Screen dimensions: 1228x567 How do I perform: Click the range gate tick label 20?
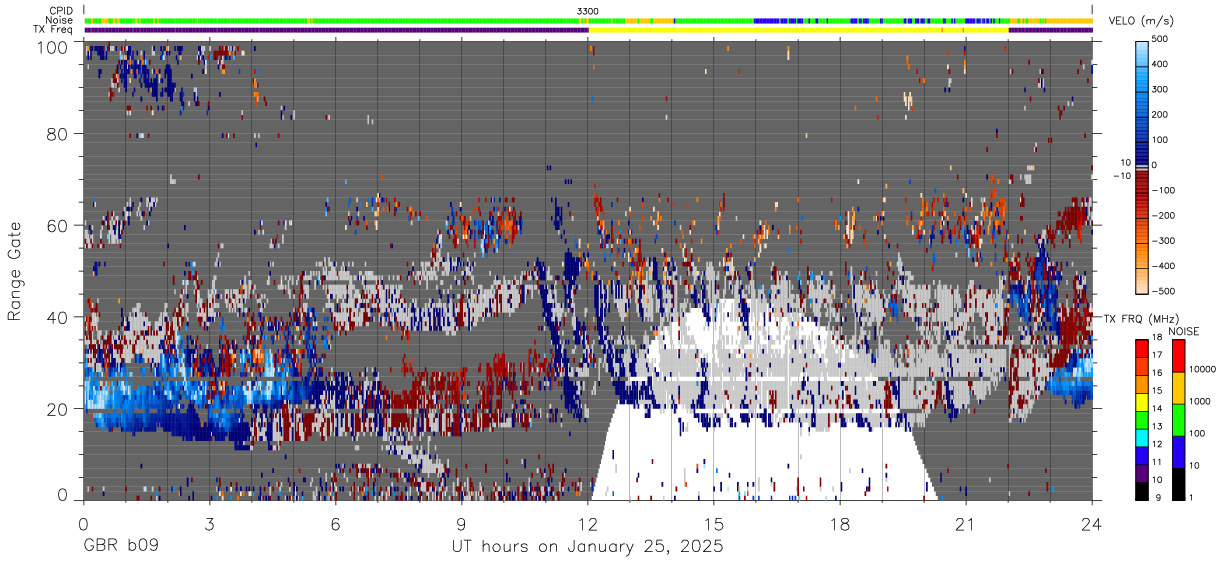coord(58,408)
